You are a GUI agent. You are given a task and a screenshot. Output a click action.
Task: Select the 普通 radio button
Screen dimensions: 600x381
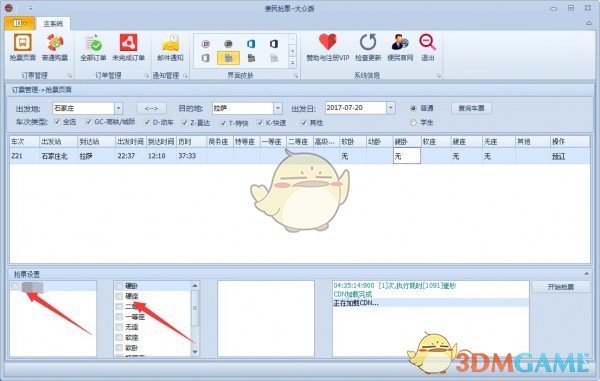(x=413, y=108)
